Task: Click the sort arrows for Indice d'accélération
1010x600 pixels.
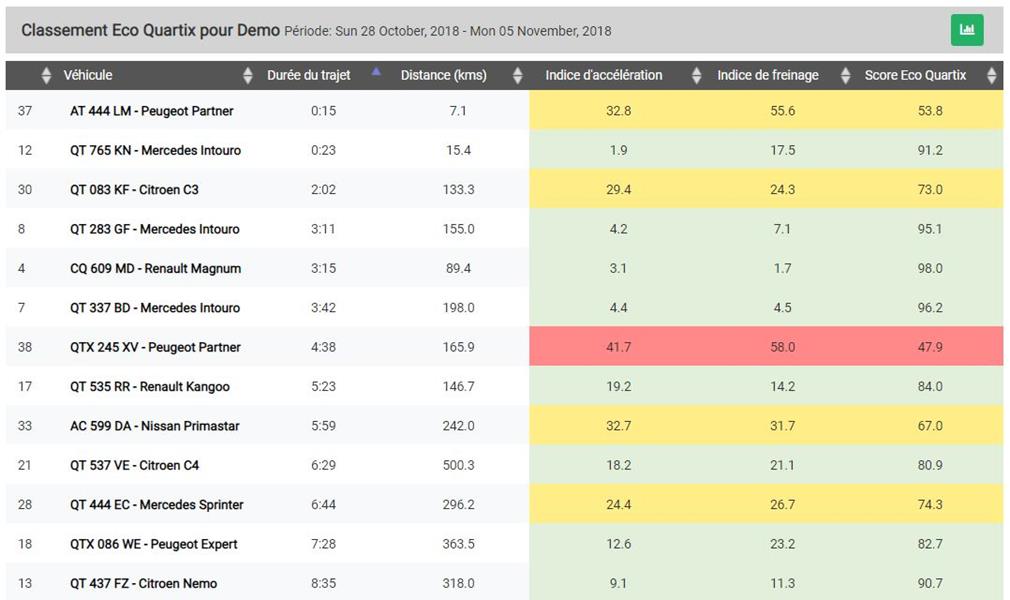Action: (x=696, y=75)
